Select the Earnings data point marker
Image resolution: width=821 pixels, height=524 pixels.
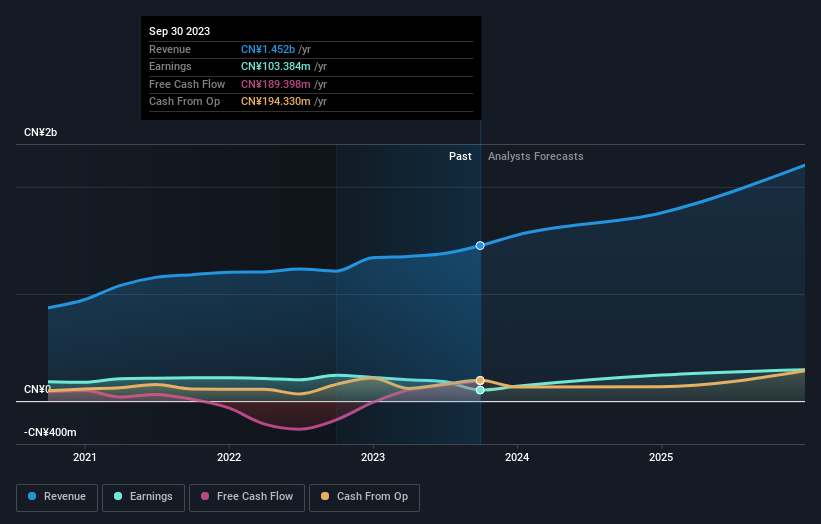click(x=480, y=390)
